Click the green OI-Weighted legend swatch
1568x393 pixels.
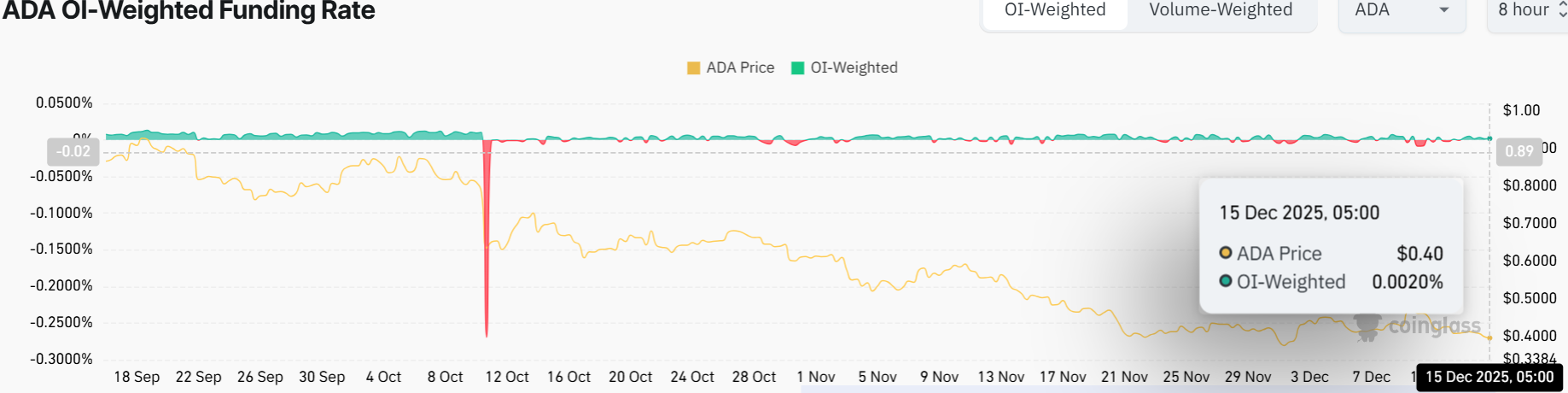click(x=798, y=68)
